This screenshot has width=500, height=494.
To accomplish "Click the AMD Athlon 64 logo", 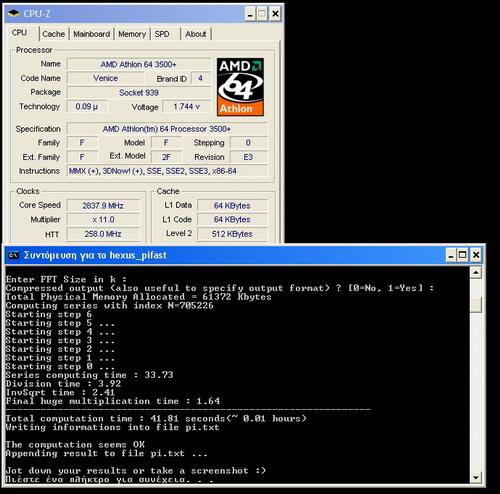I will pos(240,87).
